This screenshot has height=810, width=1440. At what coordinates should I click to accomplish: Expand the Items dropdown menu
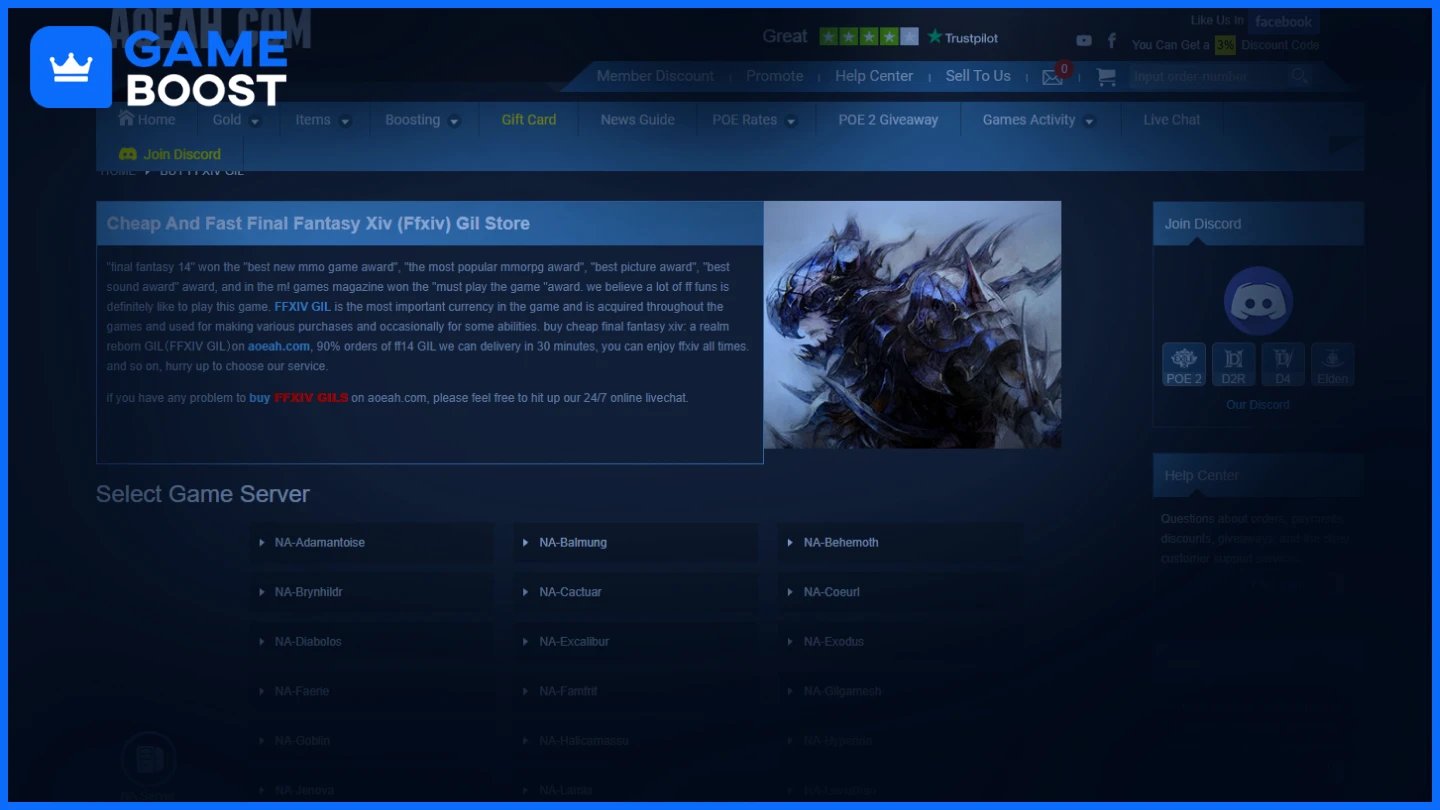pos(323,120)
